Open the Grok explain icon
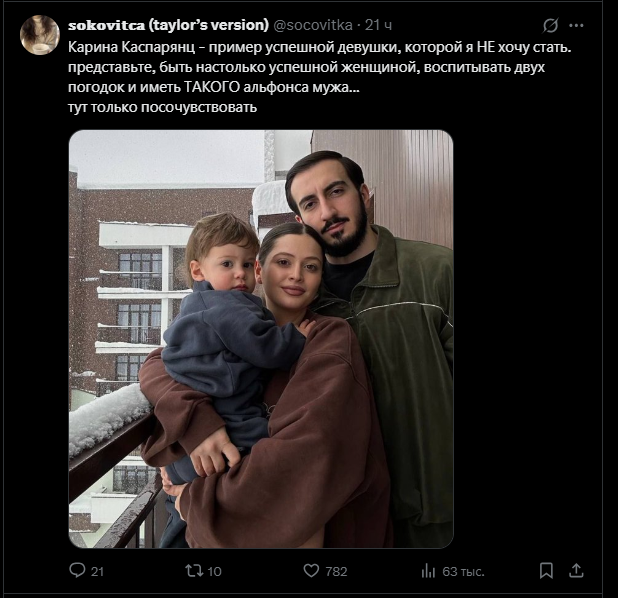618x598 pixels. coord(549,25)
